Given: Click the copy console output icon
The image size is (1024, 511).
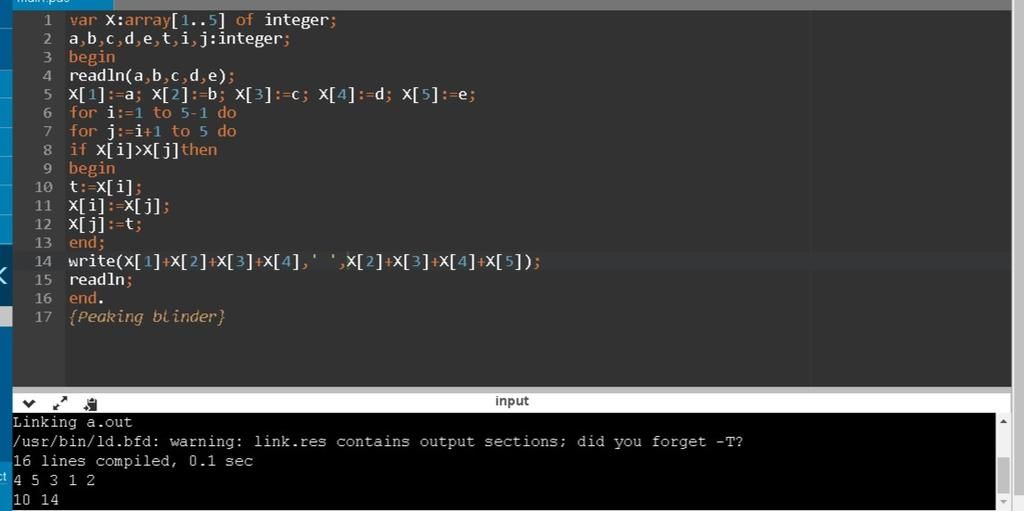Looking at the screenshot, I should pyautogui.click(x=90, y=403).
